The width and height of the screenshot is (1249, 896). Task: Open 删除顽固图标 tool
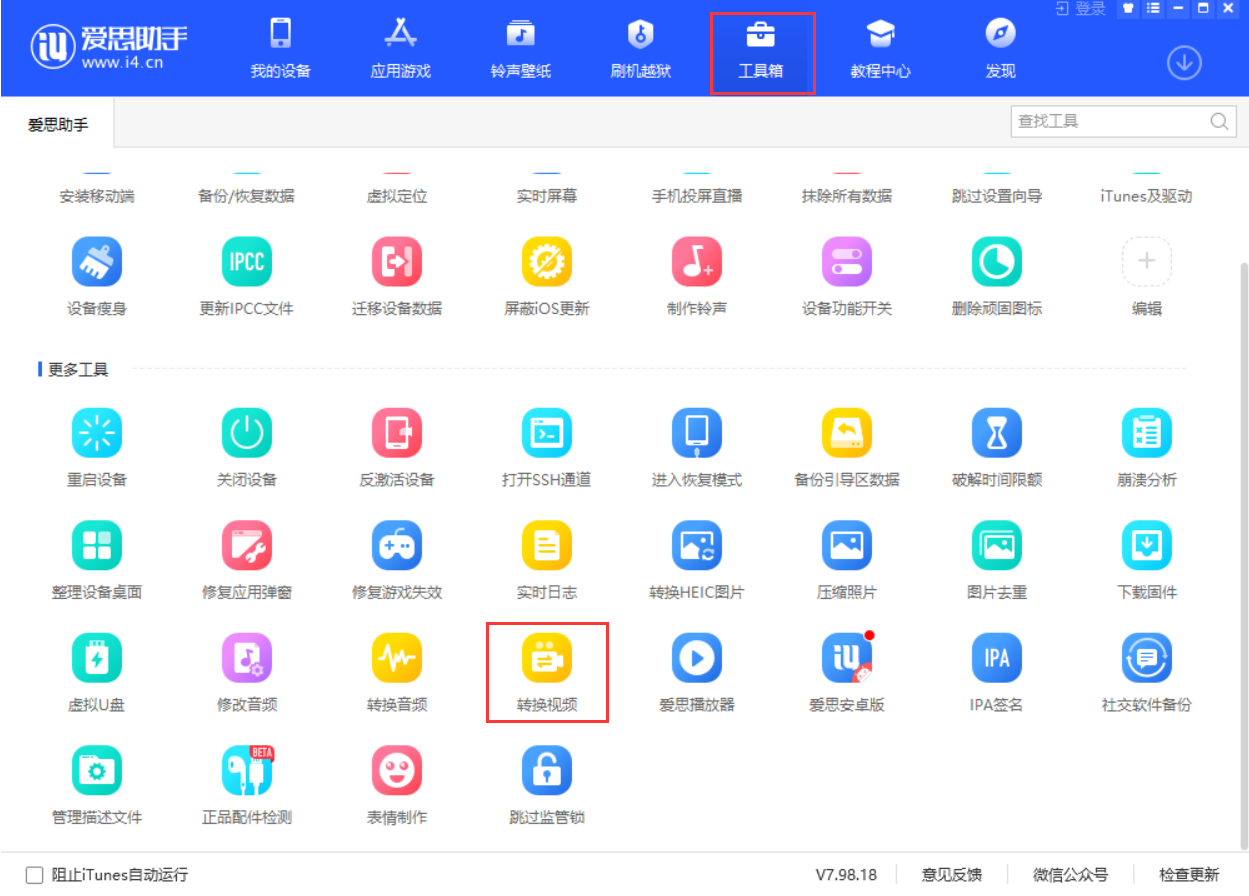997,262
